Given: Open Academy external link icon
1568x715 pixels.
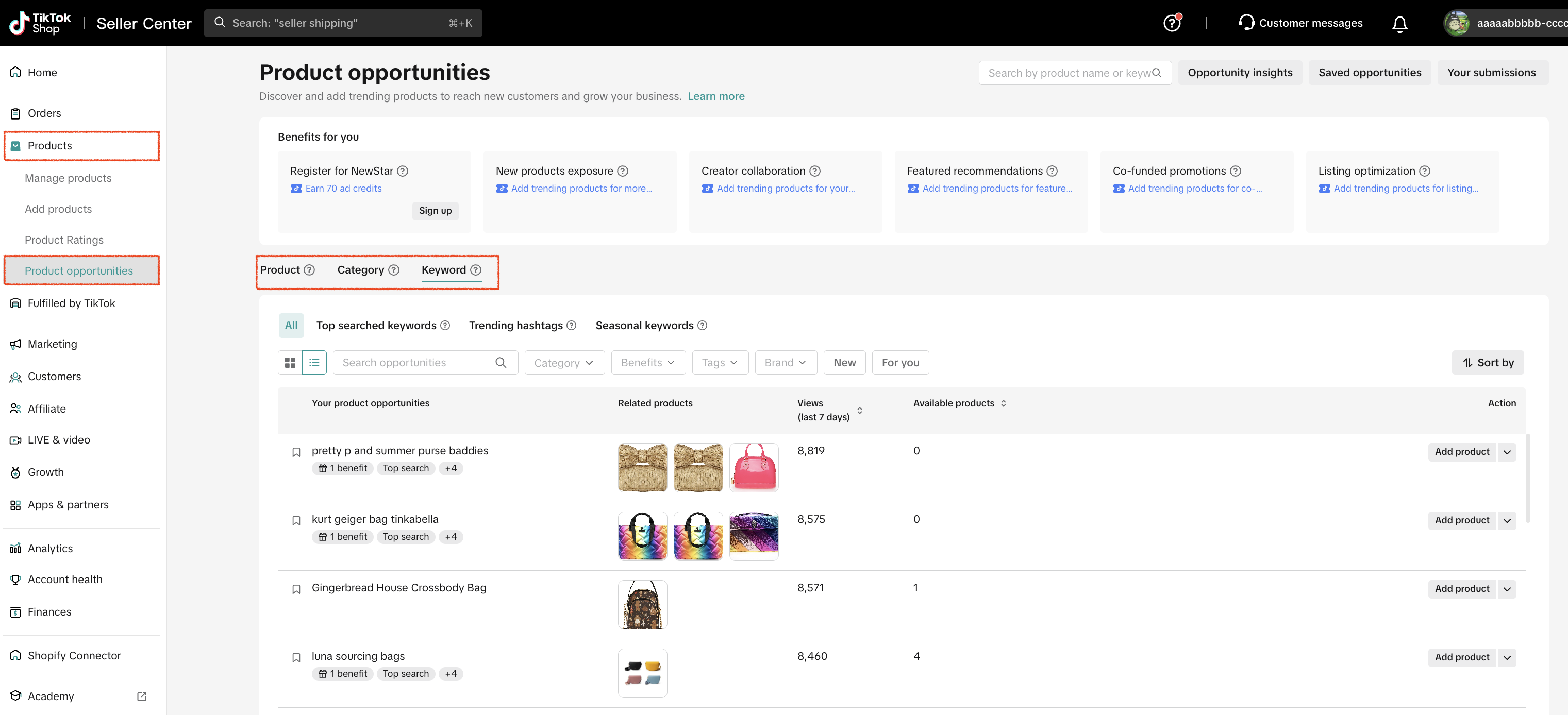Looking at the screenshot, I should 142,696.
